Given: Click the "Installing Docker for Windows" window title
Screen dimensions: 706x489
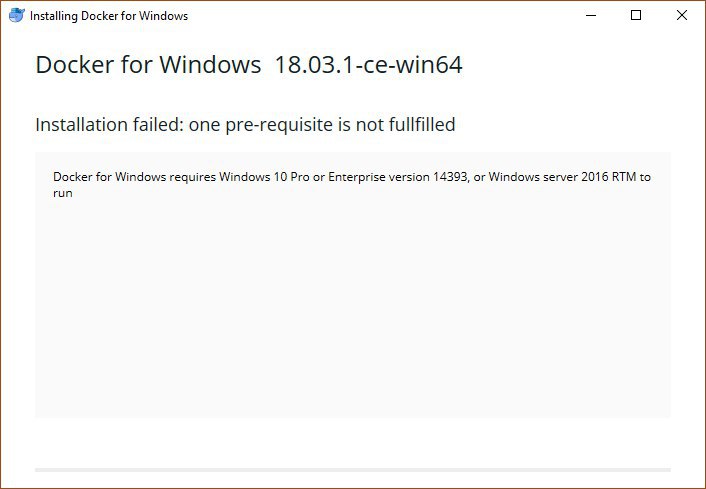Looking at the screenshot, I should tap(108, 16).
